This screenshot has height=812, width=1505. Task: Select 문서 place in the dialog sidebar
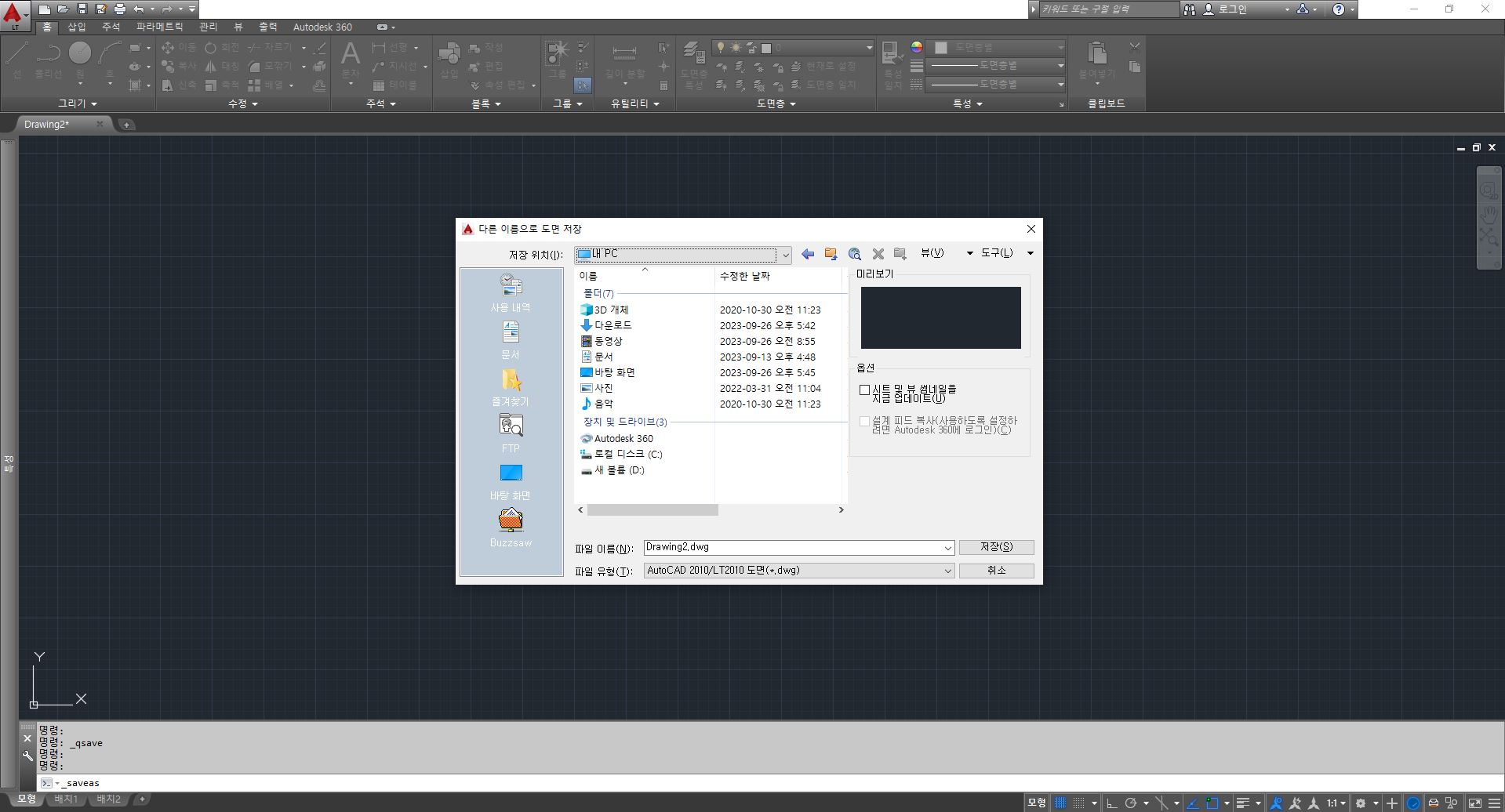[x=511, y=341]
